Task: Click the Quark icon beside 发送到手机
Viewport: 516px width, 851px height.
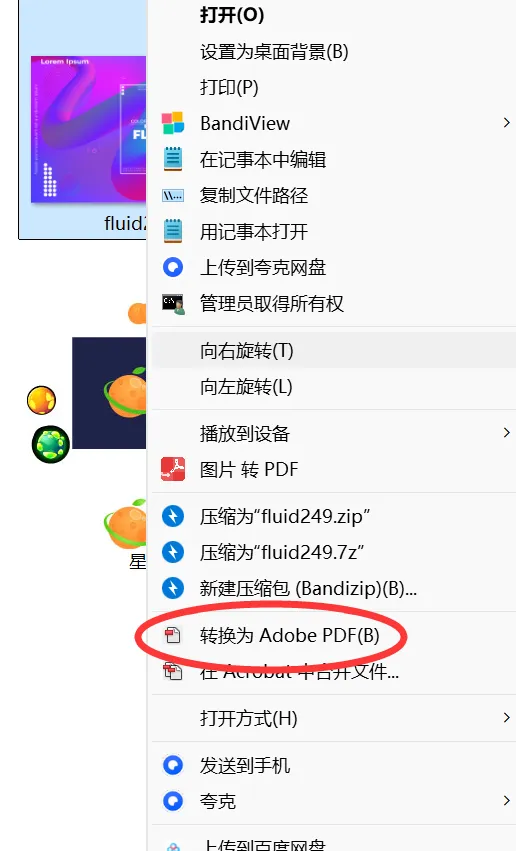Action: point(173,765)
